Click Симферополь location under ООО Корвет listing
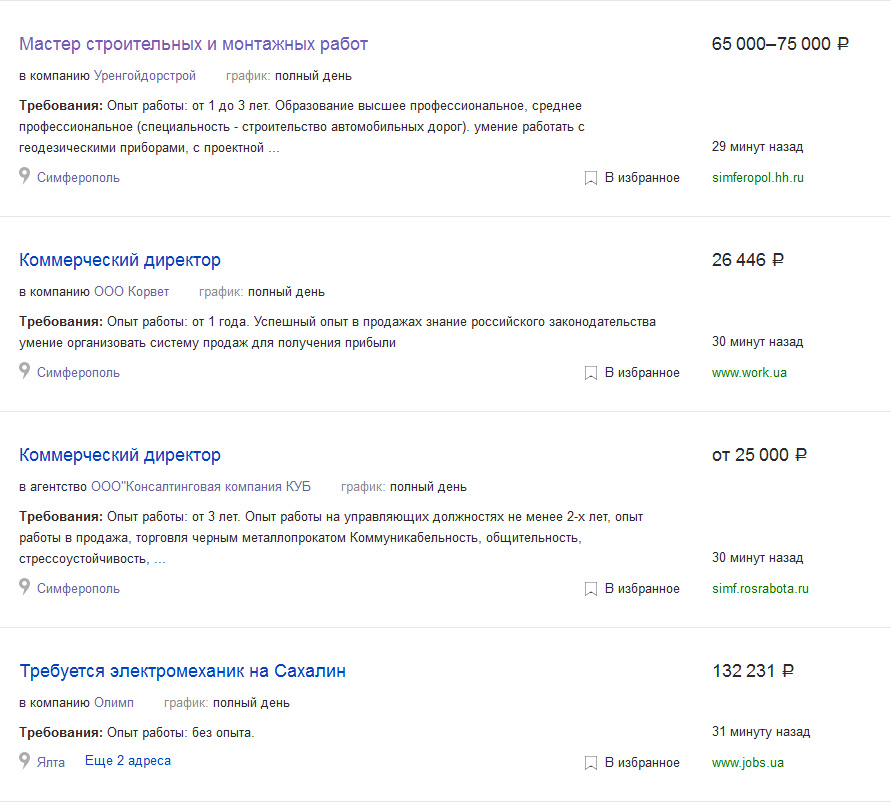This screenshot has width=891, height=802. point(78,372)
